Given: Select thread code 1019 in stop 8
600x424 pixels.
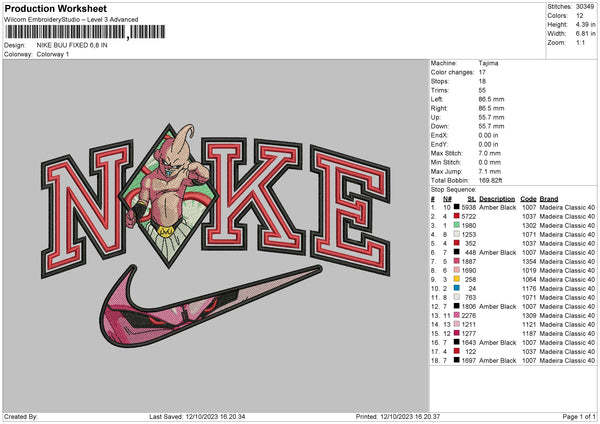Looking at the screenshot, I should [529, 271].
